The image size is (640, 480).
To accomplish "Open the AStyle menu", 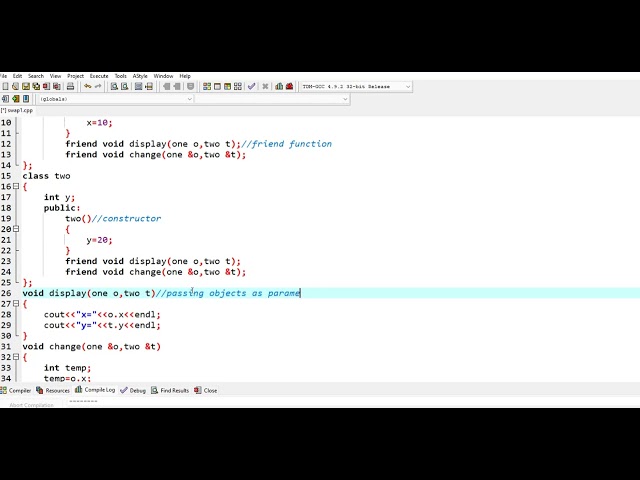I will (140, 76).
